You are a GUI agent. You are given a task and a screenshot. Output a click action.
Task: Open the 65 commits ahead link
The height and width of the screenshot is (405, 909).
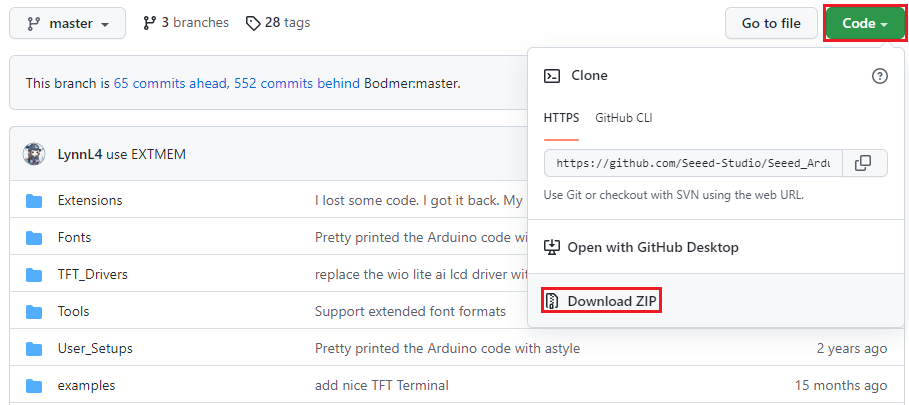pos(170,83)
